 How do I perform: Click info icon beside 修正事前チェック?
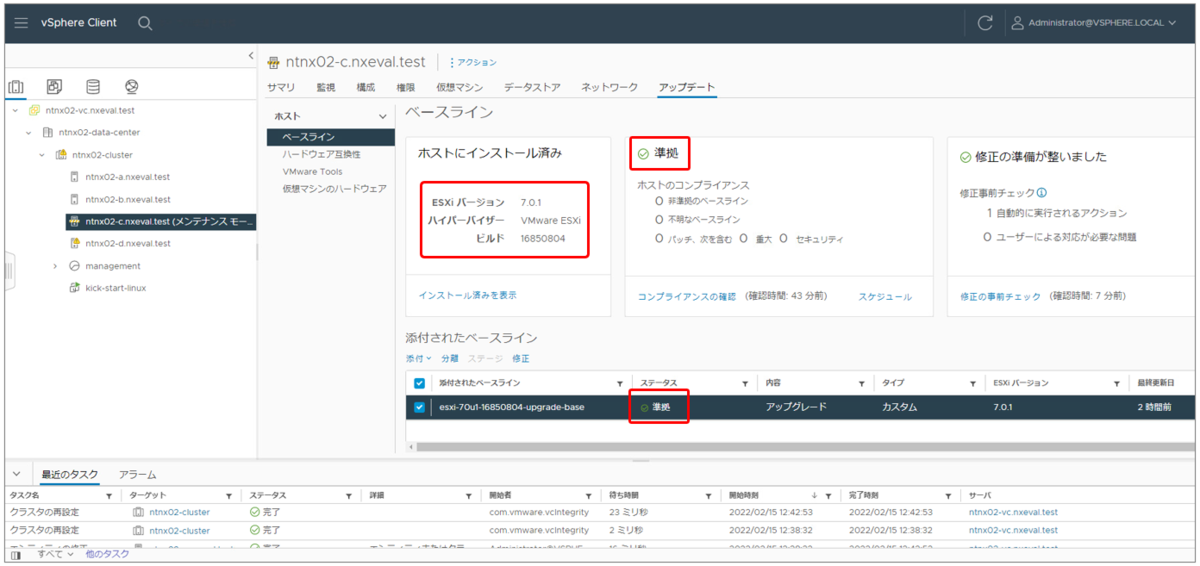(1042, 193)
